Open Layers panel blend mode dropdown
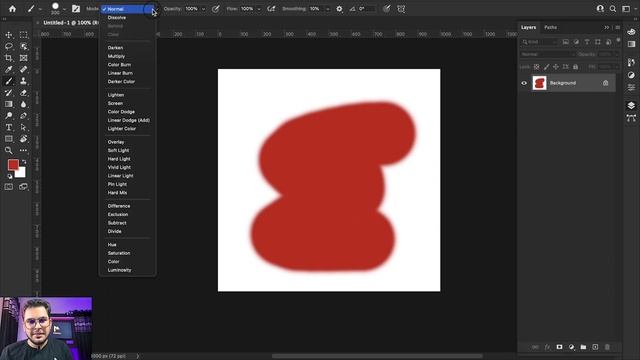 pyautogui.click(x=548, y=54)
